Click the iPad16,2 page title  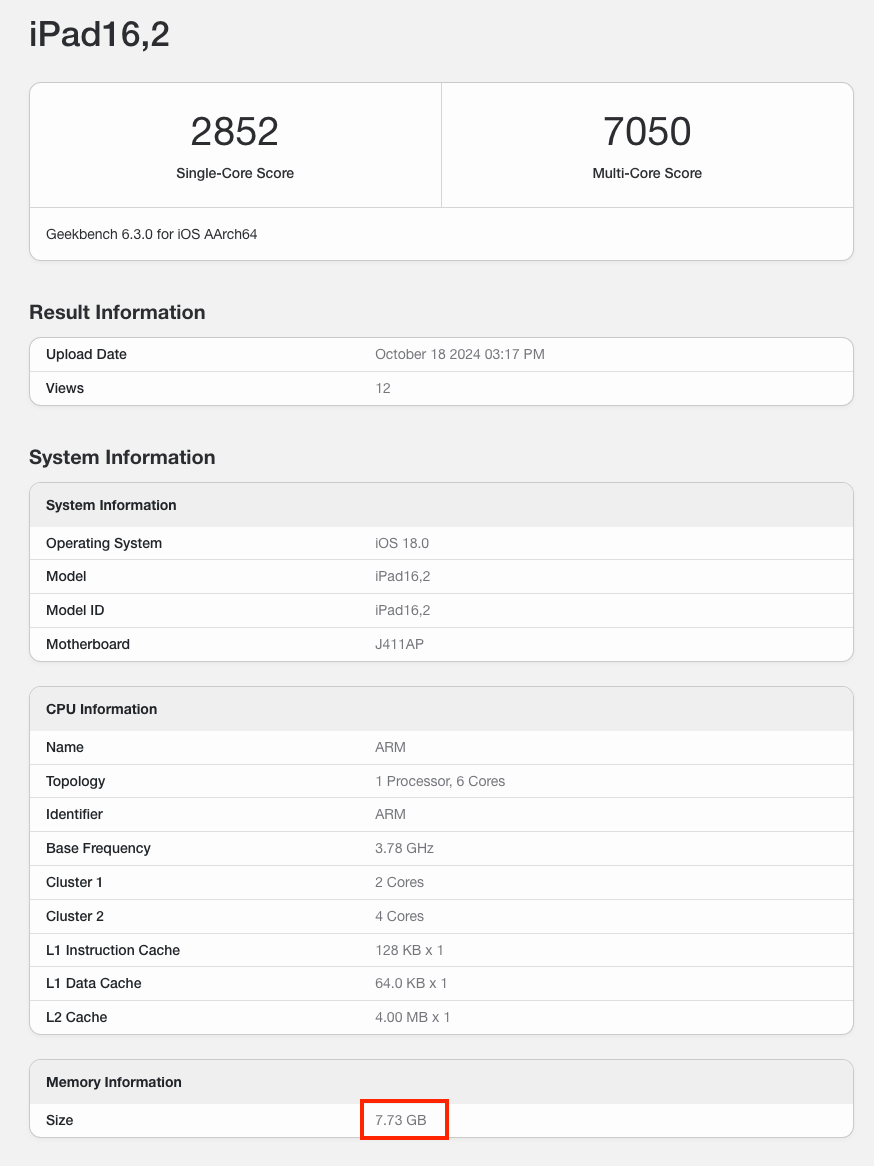(99, 35)
